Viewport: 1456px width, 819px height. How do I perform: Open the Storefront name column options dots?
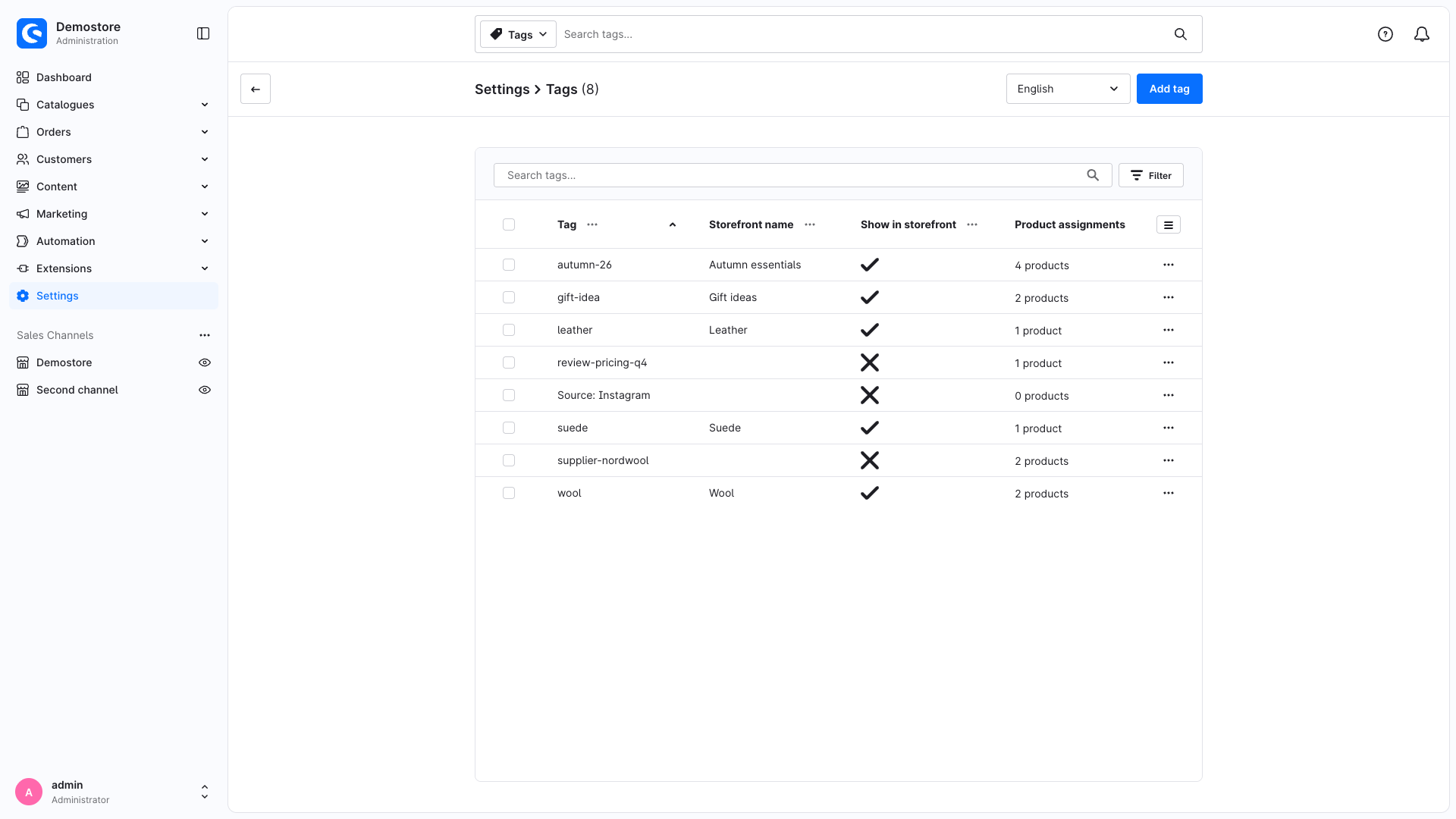coord(810,224)
